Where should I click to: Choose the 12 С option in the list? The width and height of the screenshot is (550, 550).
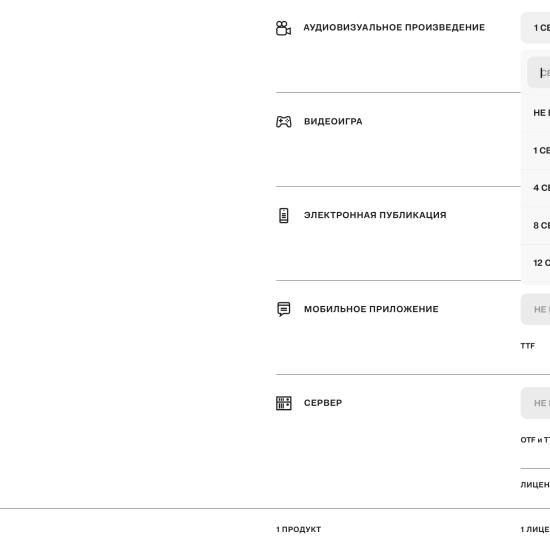535,263
